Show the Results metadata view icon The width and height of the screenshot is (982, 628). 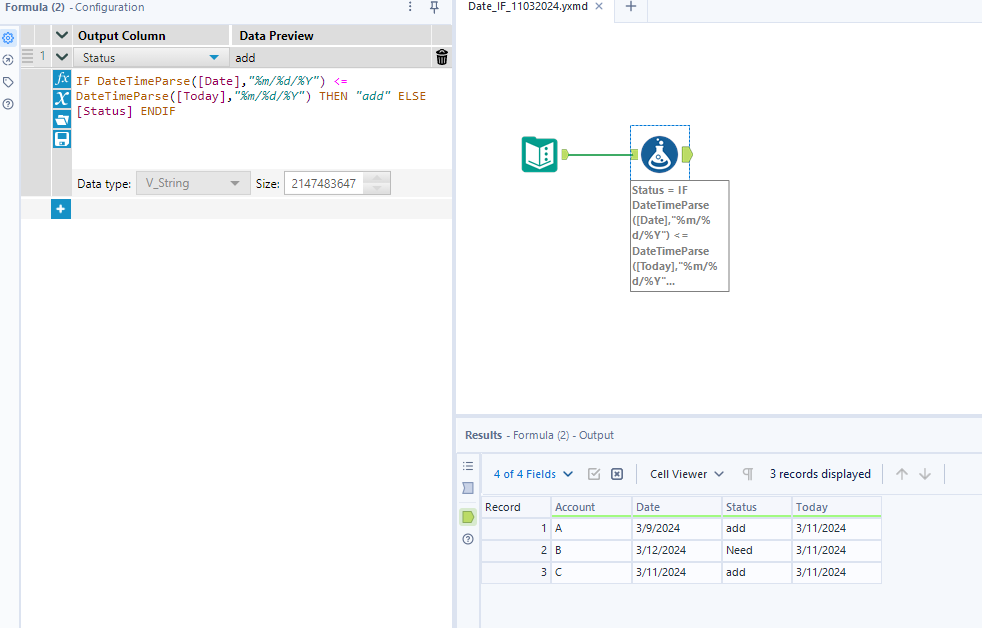click(x=468, y=488)
